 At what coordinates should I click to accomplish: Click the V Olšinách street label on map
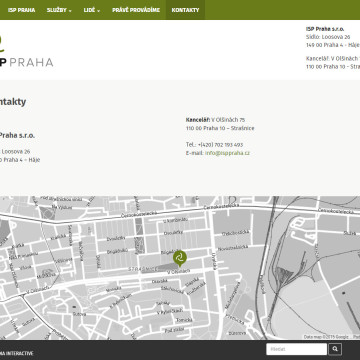point(178,272)
